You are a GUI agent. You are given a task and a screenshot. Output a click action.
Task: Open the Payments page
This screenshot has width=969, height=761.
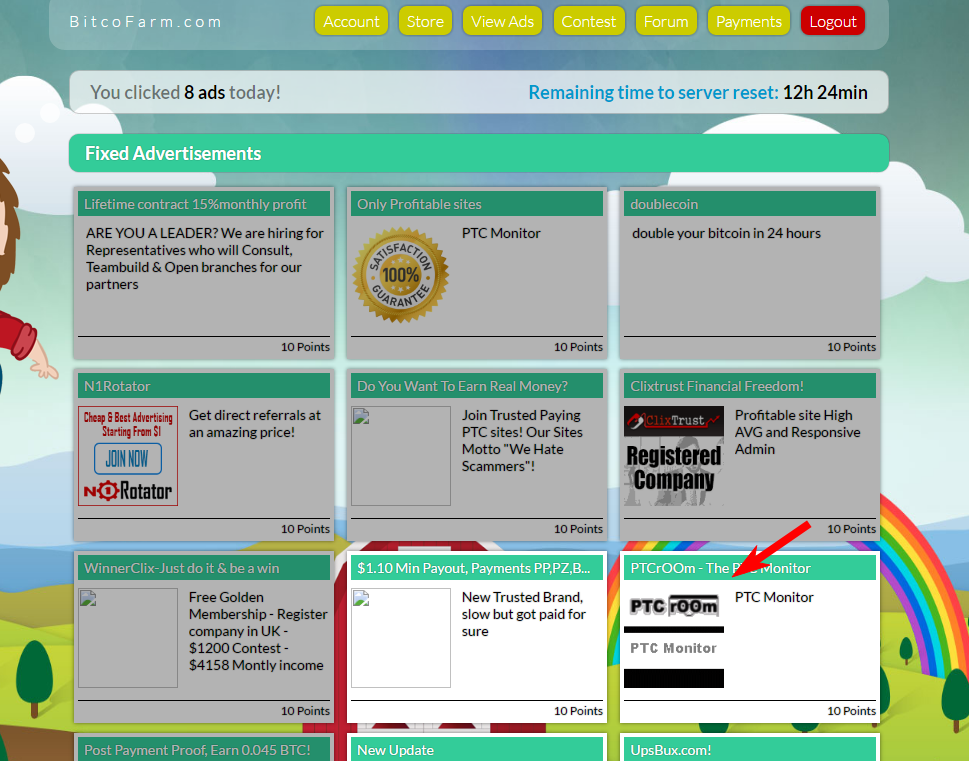point(748,21)
